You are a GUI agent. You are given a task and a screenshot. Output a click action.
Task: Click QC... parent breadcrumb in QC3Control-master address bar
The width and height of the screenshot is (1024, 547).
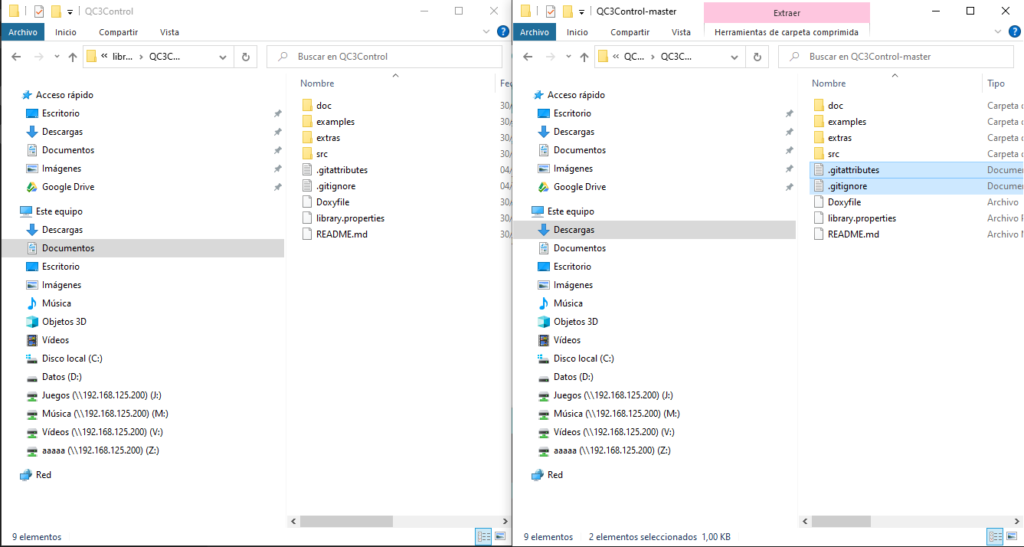pos(633,57)
